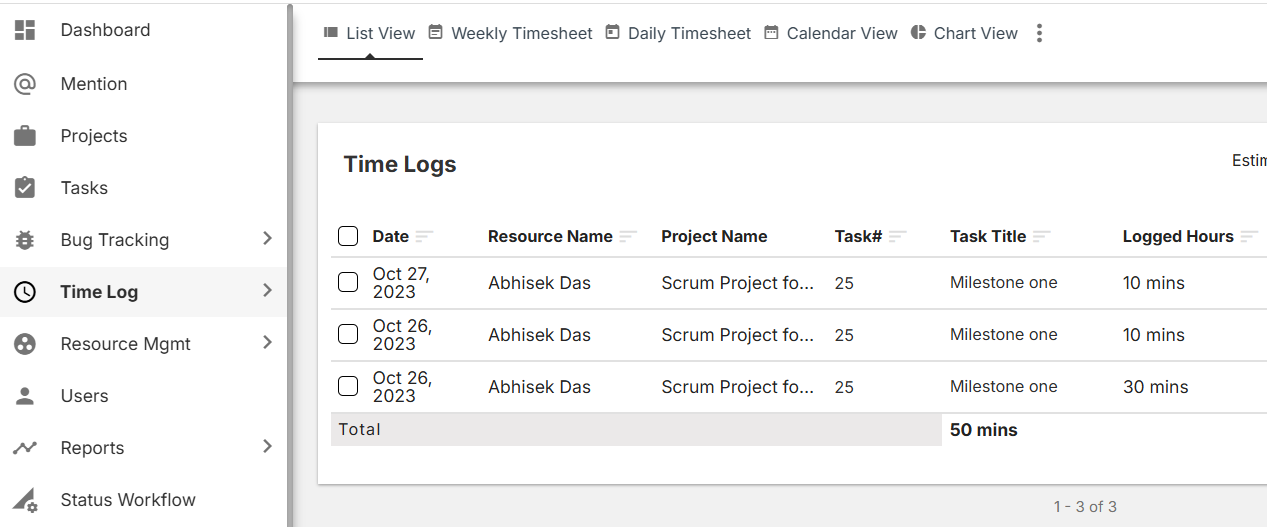Screen dimensions: 1267x527
Task: Open Projects via briefcase icon
Action: 25,136
